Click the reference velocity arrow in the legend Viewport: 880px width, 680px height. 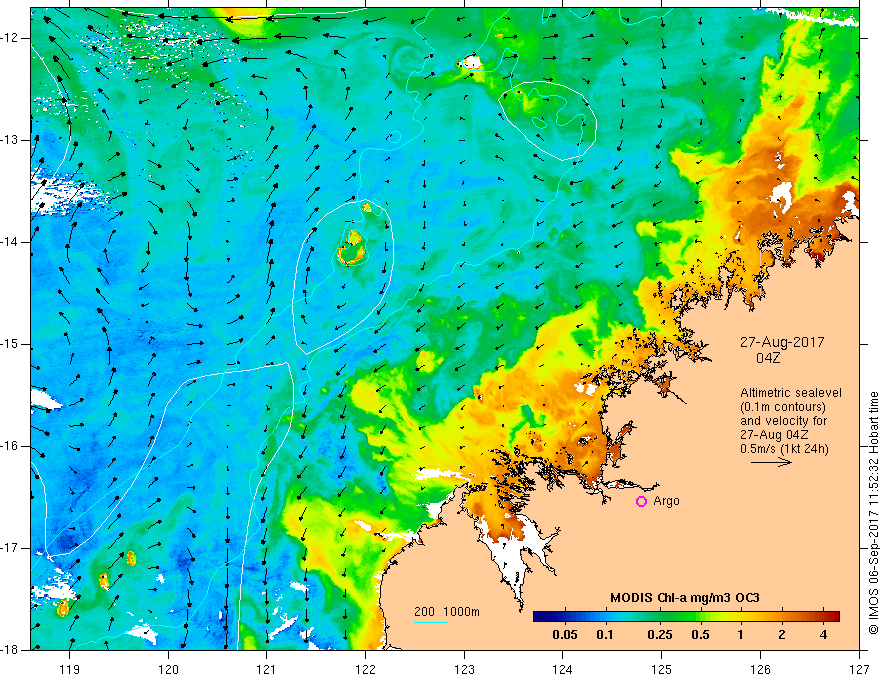click(771, 462)
